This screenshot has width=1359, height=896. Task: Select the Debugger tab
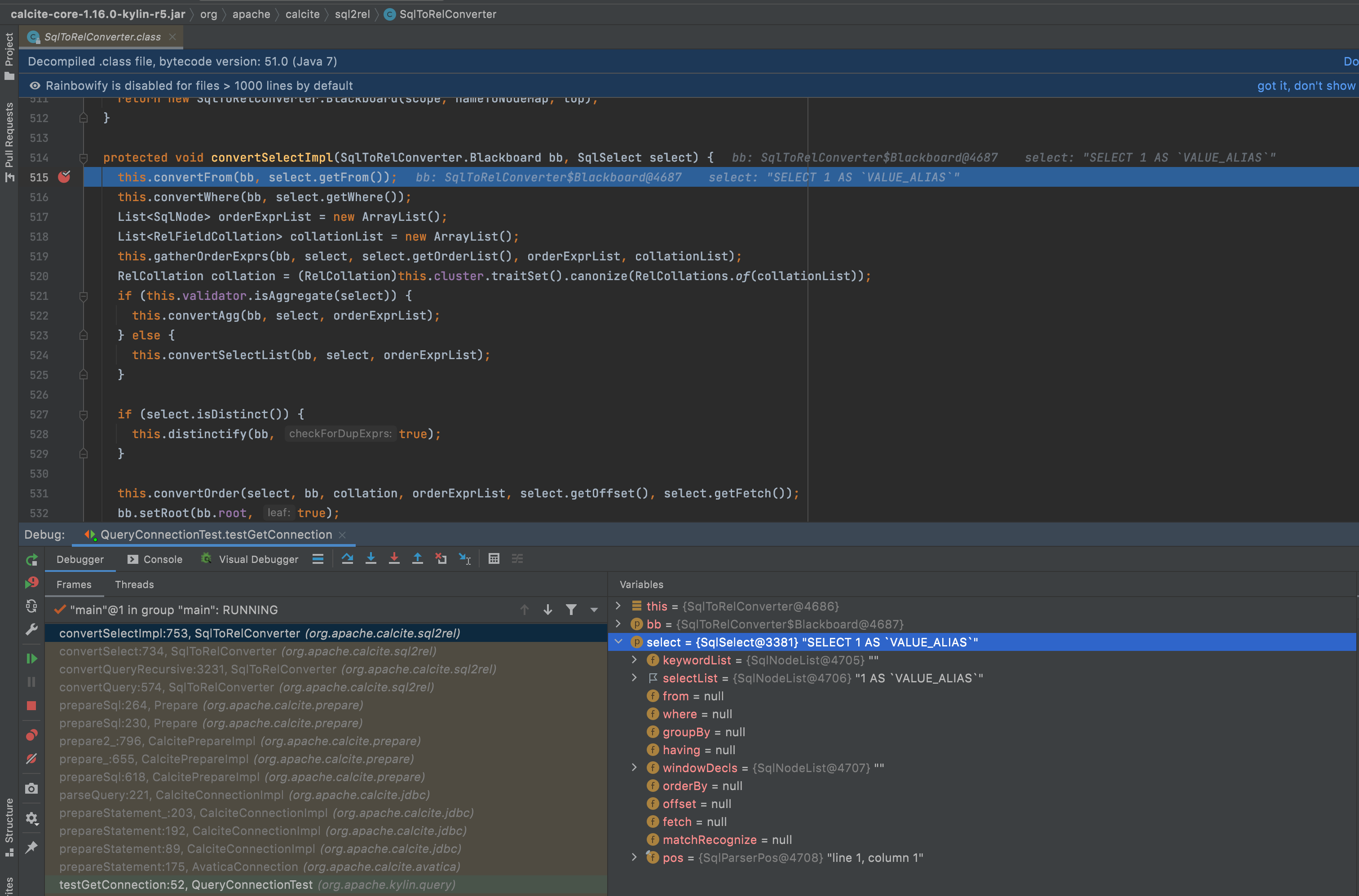80,559
